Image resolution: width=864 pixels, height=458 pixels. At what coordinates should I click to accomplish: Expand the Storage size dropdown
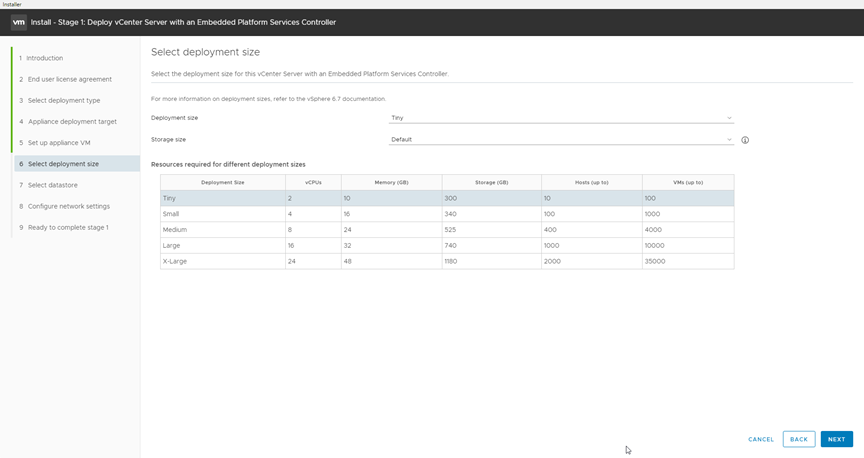pos(561,140)
